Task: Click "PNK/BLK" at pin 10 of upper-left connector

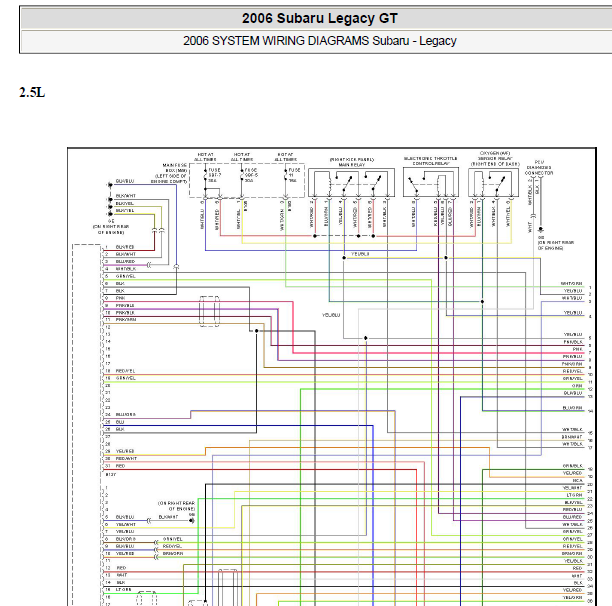Action: (x=125, y=313)
